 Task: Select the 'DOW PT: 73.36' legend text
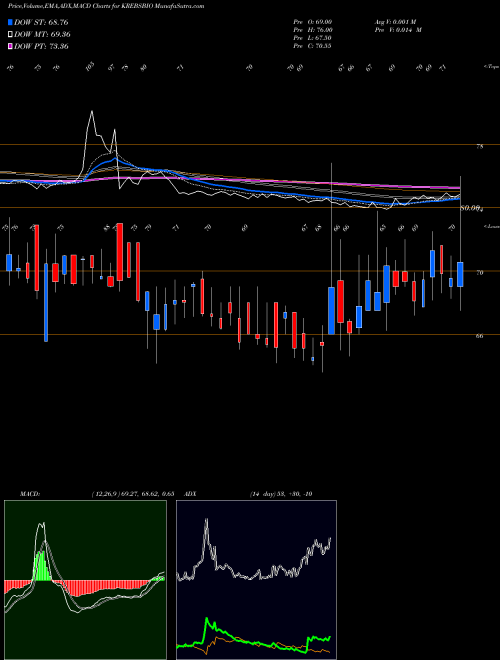point(41,46)
